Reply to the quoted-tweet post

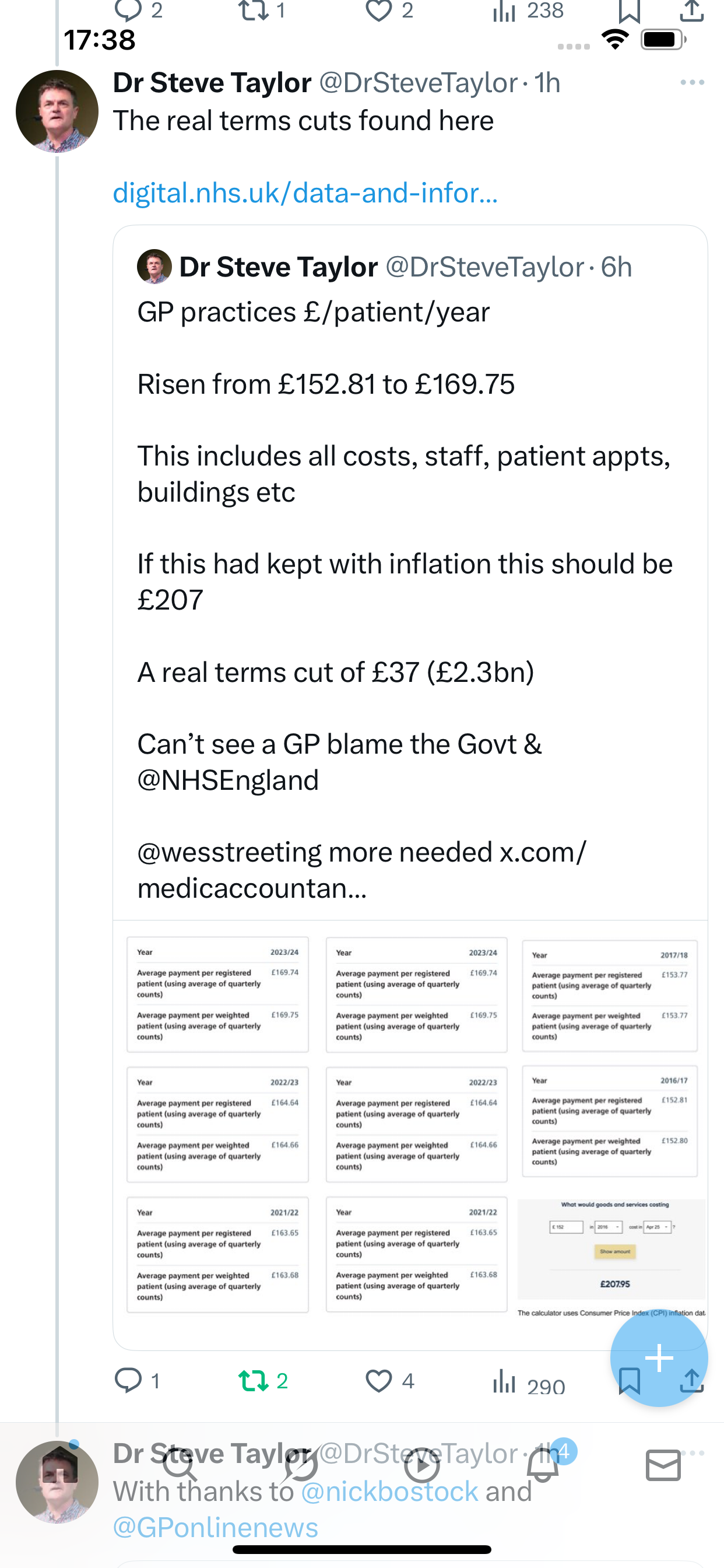(x=128, y=1381)
